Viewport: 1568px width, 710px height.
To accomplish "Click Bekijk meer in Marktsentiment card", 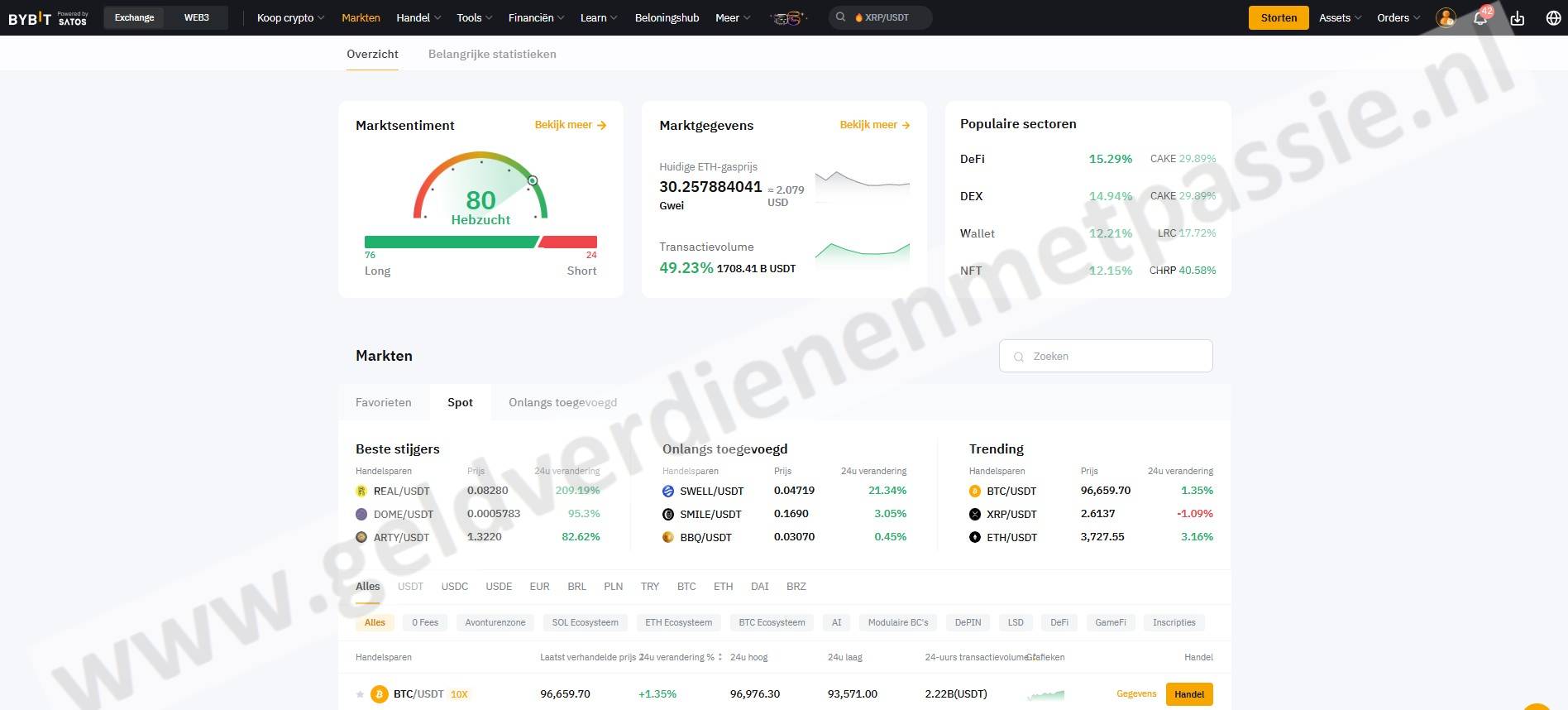I will [571, 125].
